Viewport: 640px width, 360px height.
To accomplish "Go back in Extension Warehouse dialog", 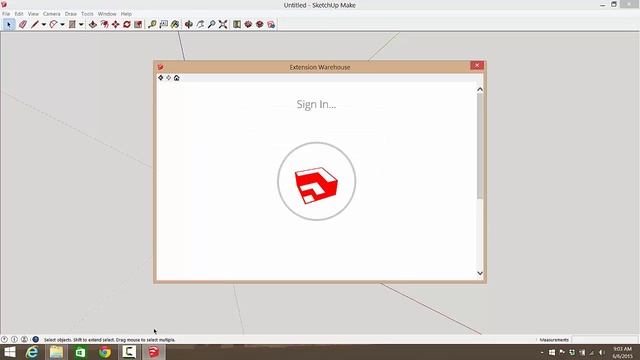I will 160,78.
